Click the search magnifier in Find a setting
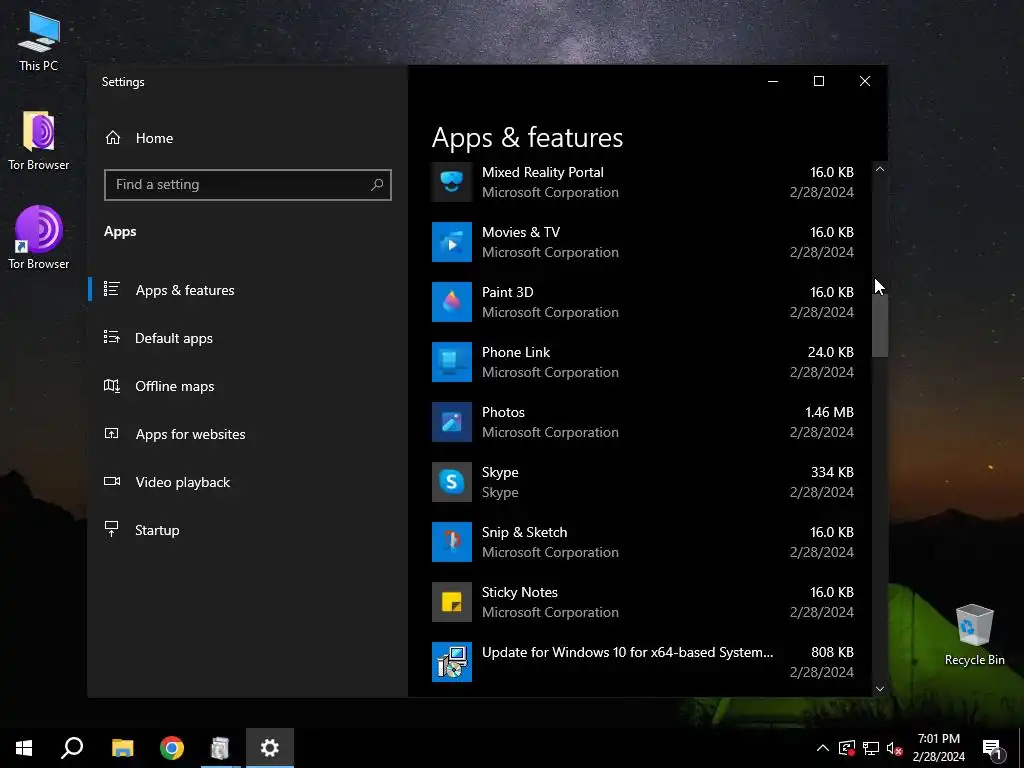This screenshot has height=768, width=1024. click(x=377, y=185)
